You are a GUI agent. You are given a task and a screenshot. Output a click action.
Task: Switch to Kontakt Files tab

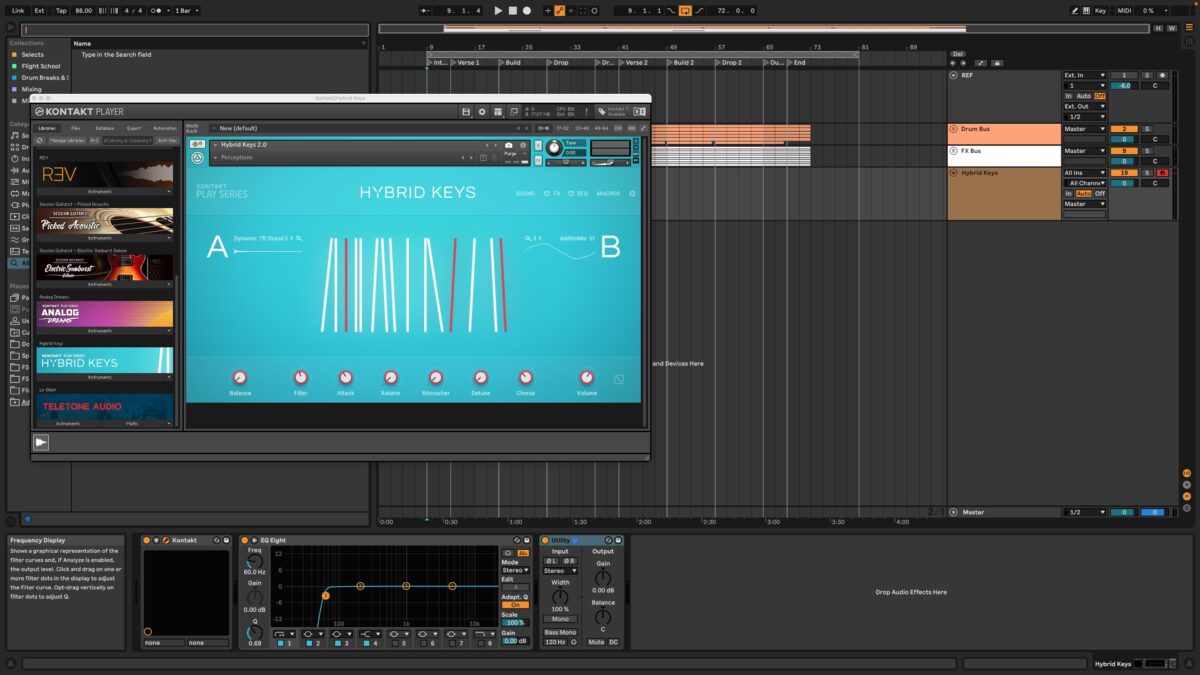pos(76,128)
